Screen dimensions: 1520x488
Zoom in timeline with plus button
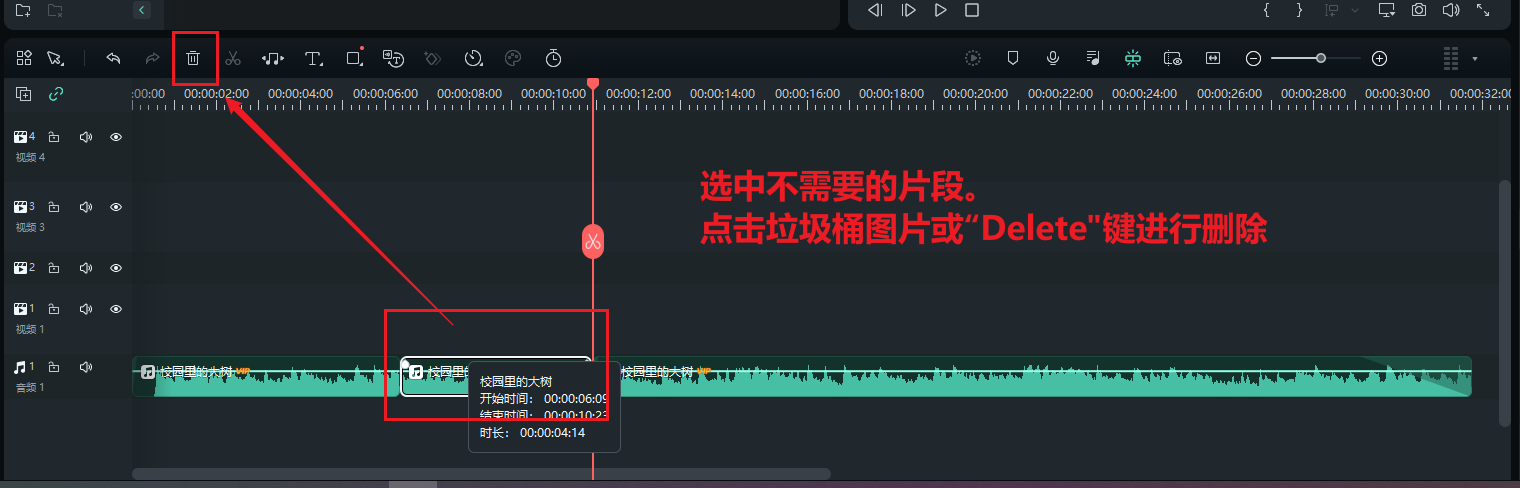(1379, 59)
